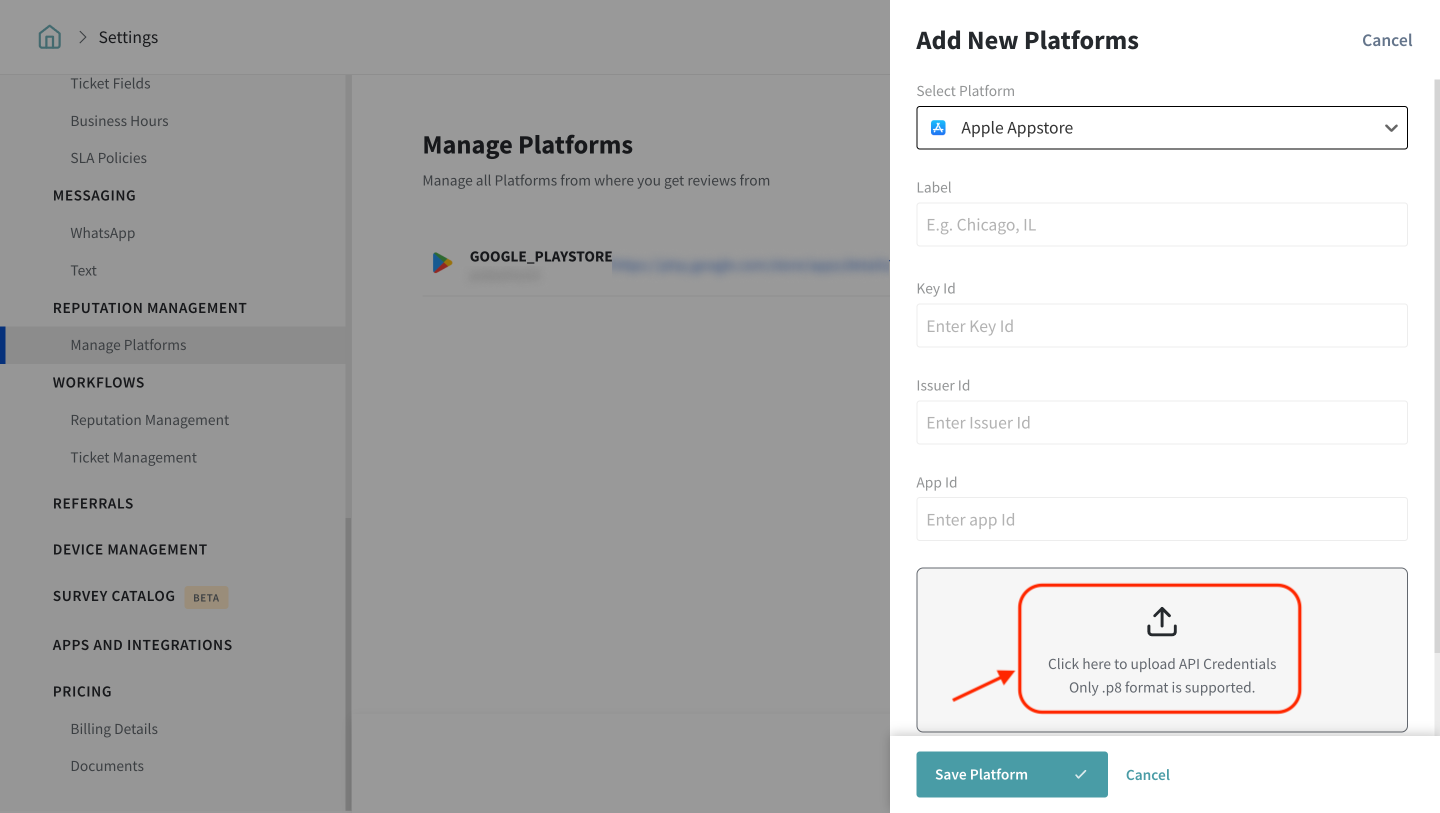Click Cancel at top of panel

(x=1386, y=41)
